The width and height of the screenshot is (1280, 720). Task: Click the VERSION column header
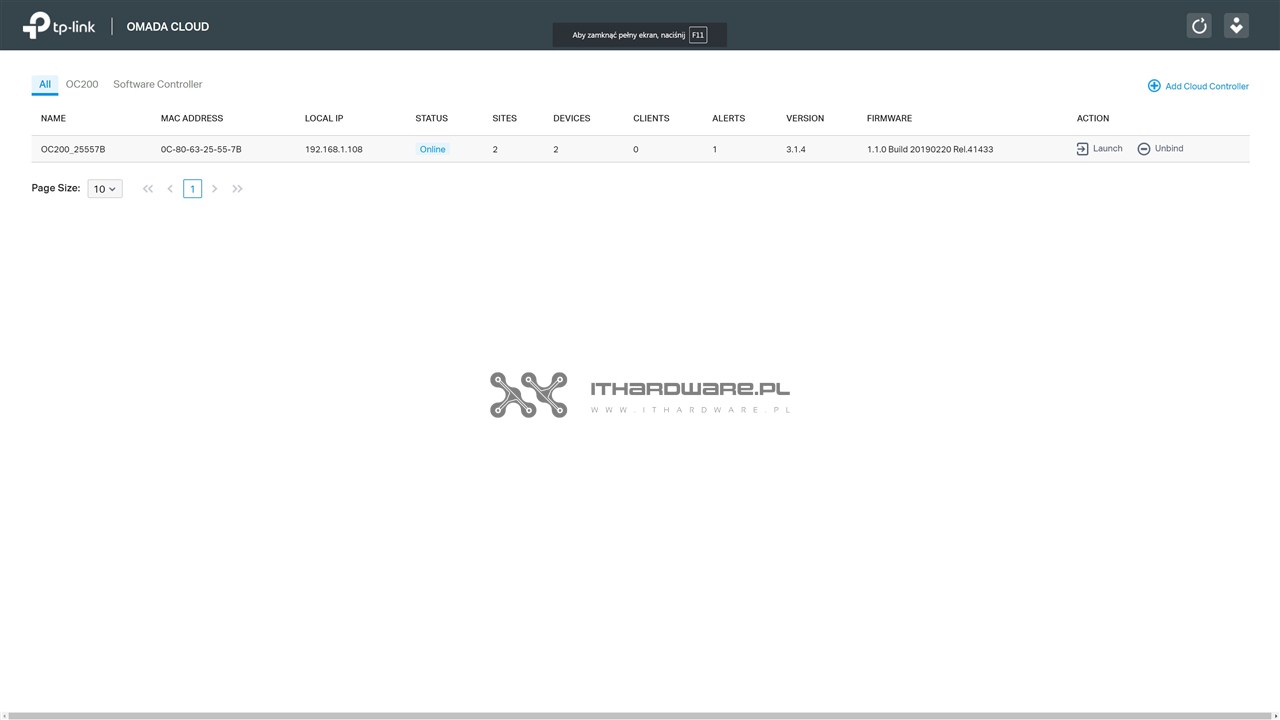click(805, 119)
